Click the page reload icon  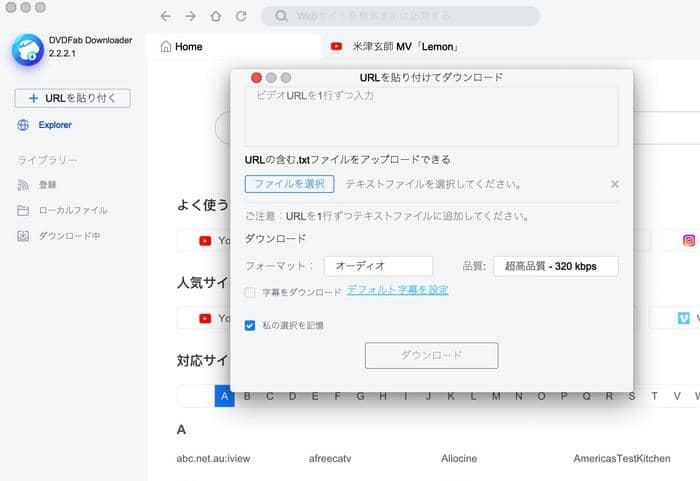[241, 16]
